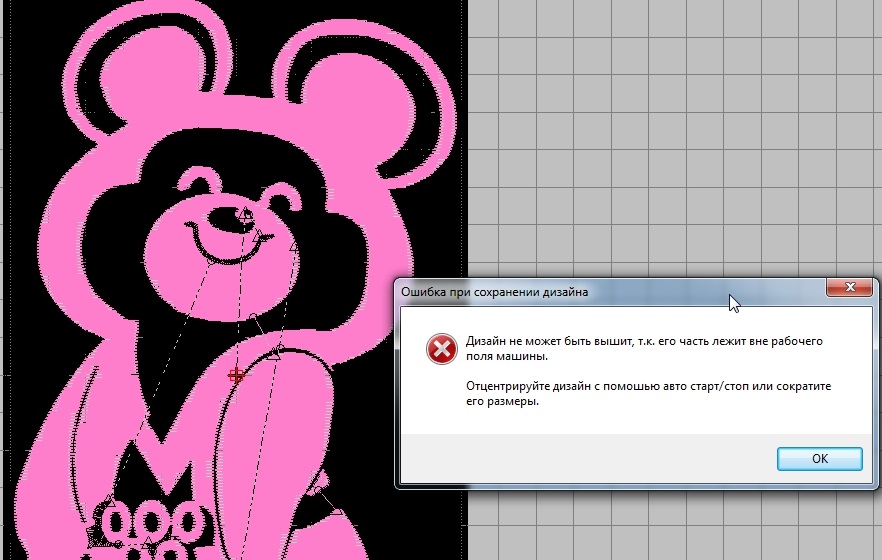Close the design save error dialog

pos(850,287)
